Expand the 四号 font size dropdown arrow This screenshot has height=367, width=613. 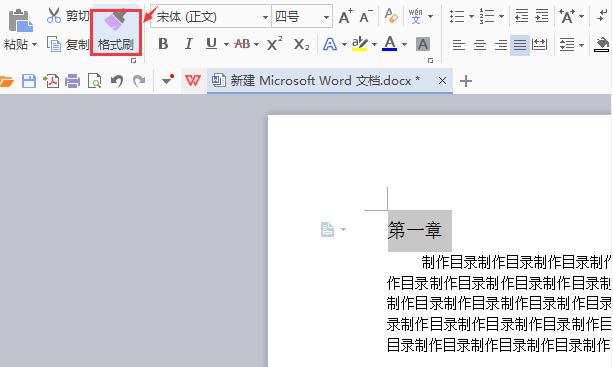tap(326, 17)
